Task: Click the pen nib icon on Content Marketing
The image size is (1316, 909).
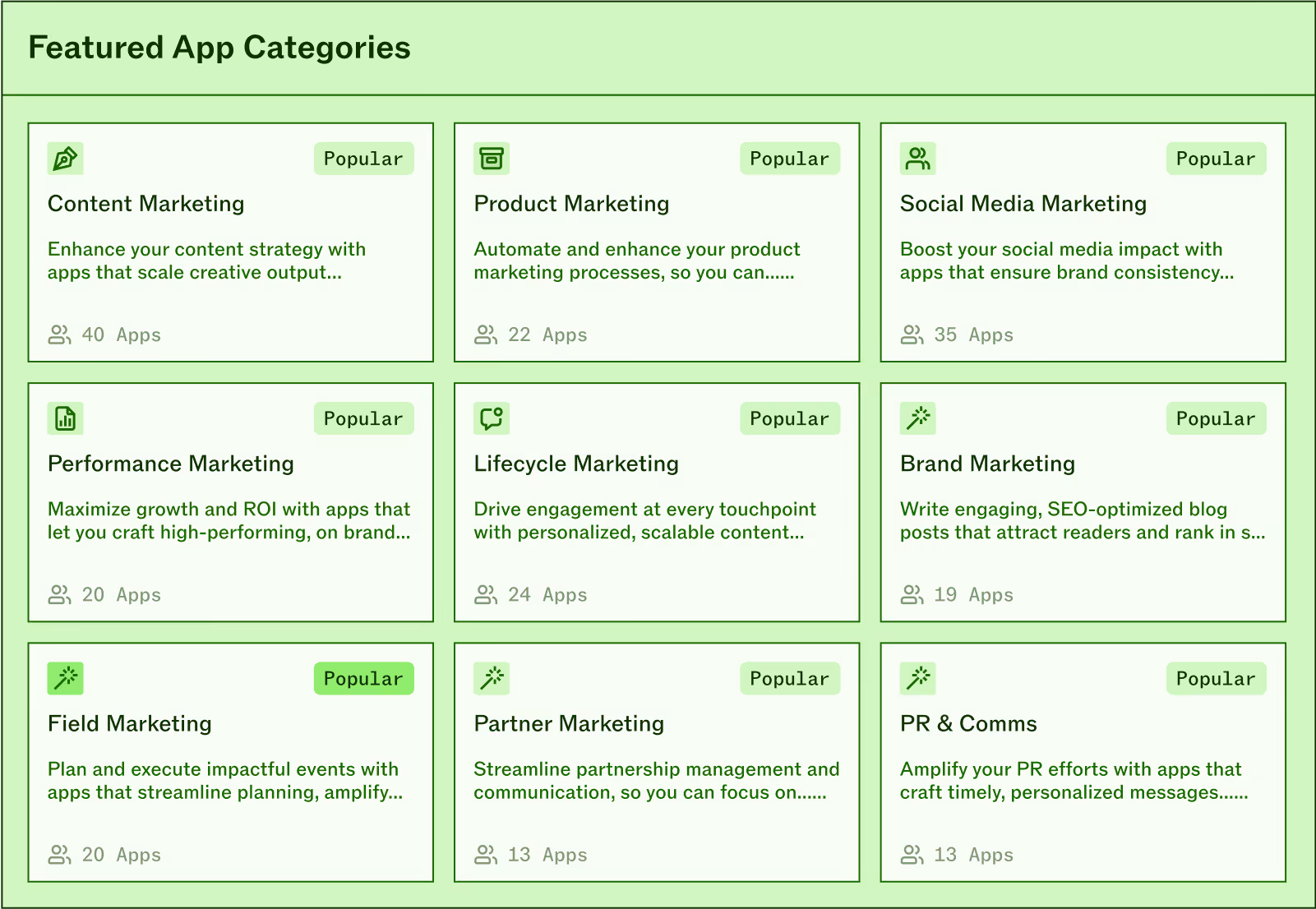Action: pyautogui.click(x=66, y=159)
